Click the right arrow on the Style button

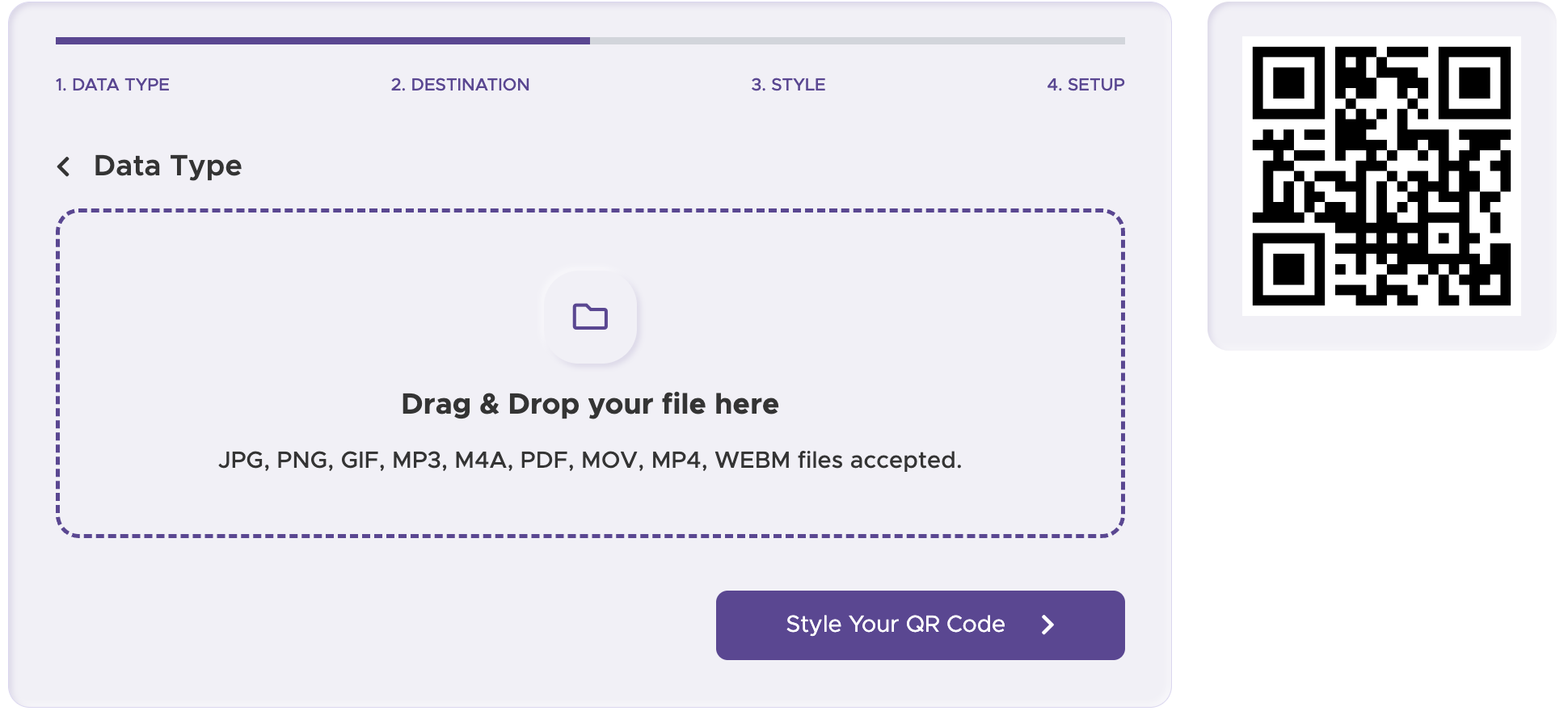tap(1047, 625)
